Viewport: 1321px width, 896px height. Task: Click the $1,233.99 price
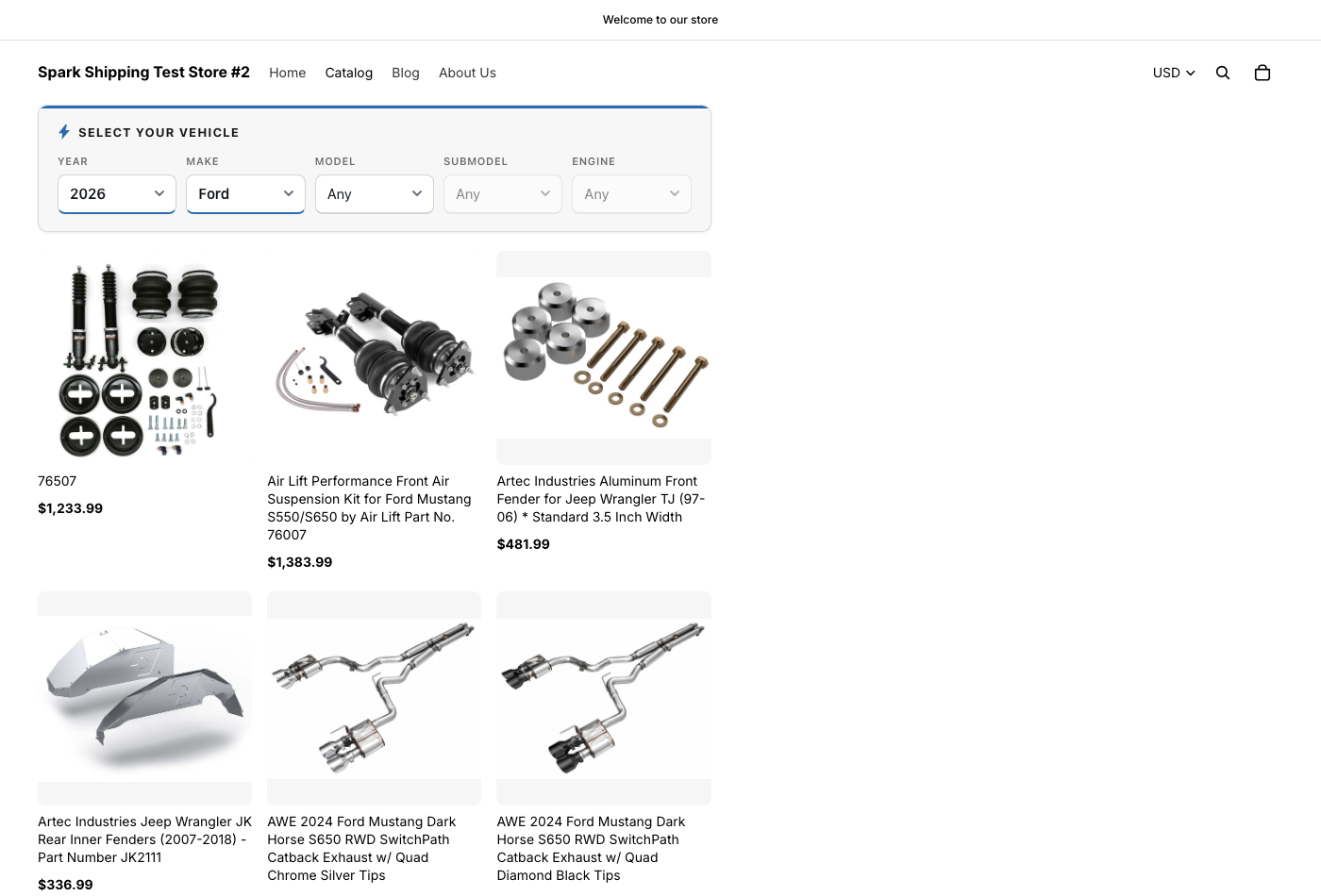71,508
